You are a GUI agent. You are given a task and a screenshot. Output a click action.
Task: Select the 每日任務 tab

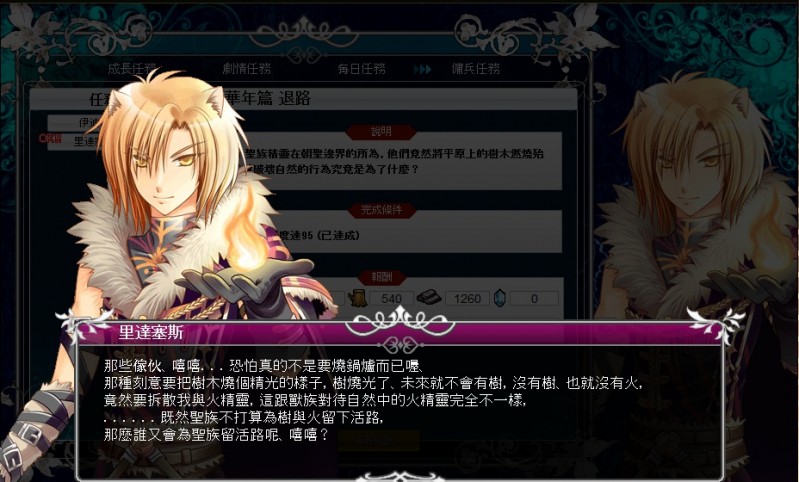point(361,69)
